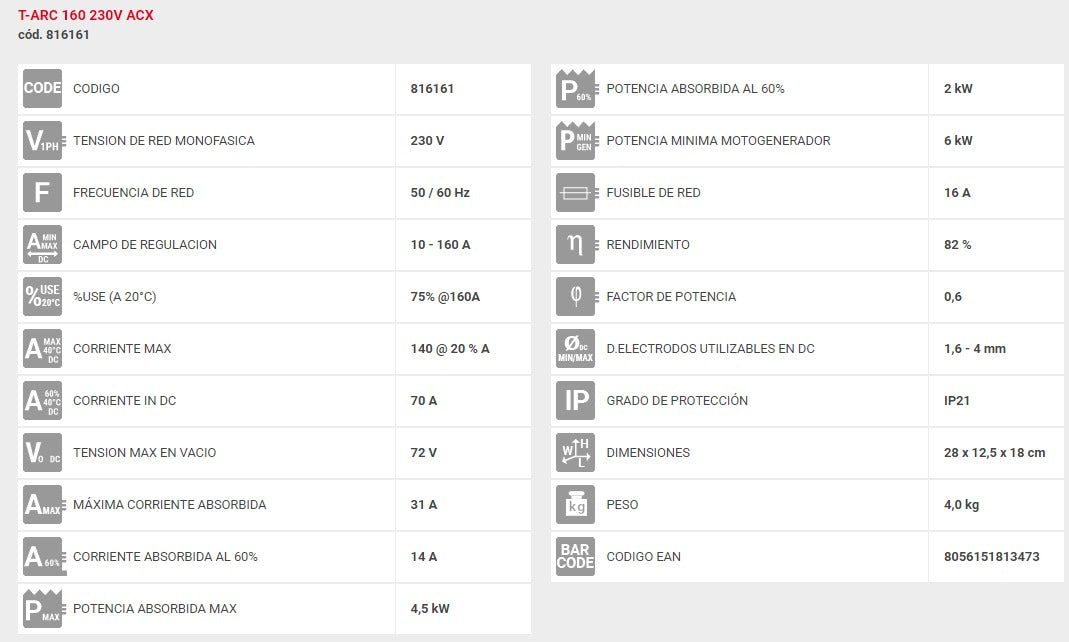Click the 14 A value
1069x642 pixels.
click(x=424, y=557)
